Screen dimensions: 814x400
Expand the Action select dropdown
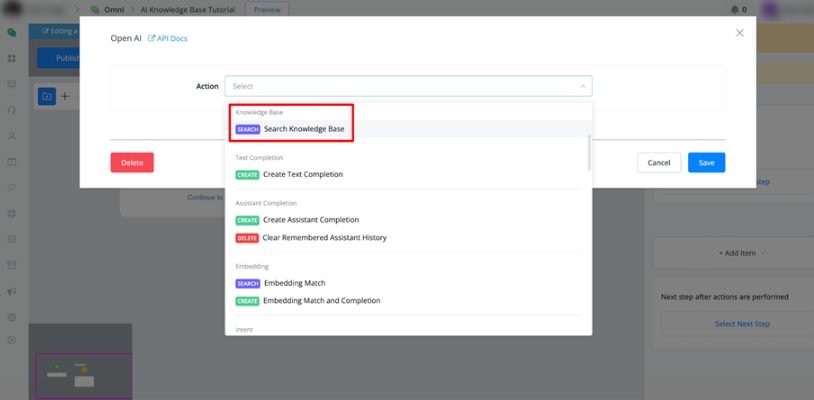click(x=408, y=86)
